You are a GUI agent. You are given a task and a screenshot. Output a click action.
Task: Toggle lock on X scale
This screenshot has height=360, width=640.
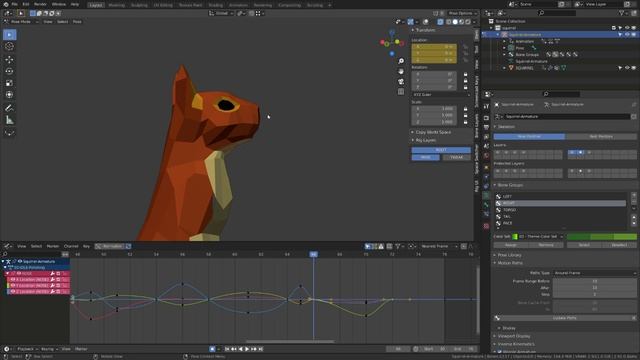pos(465,109)
